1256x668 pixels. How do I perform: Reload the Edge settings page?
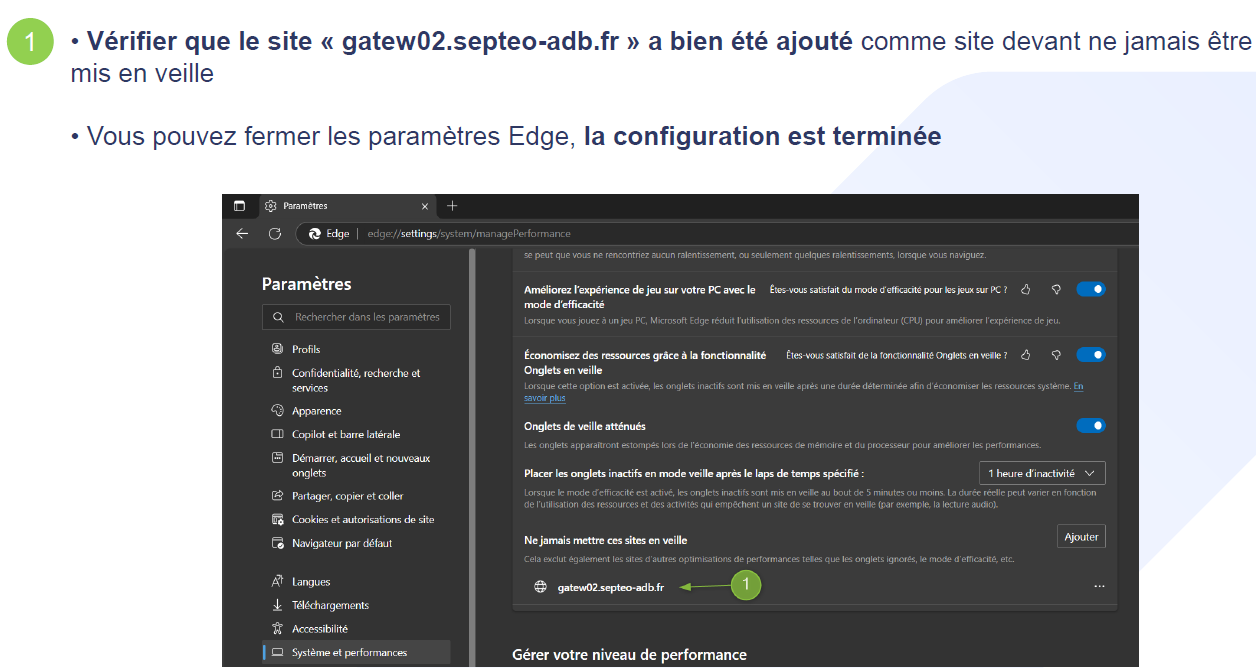click(275, 233)
